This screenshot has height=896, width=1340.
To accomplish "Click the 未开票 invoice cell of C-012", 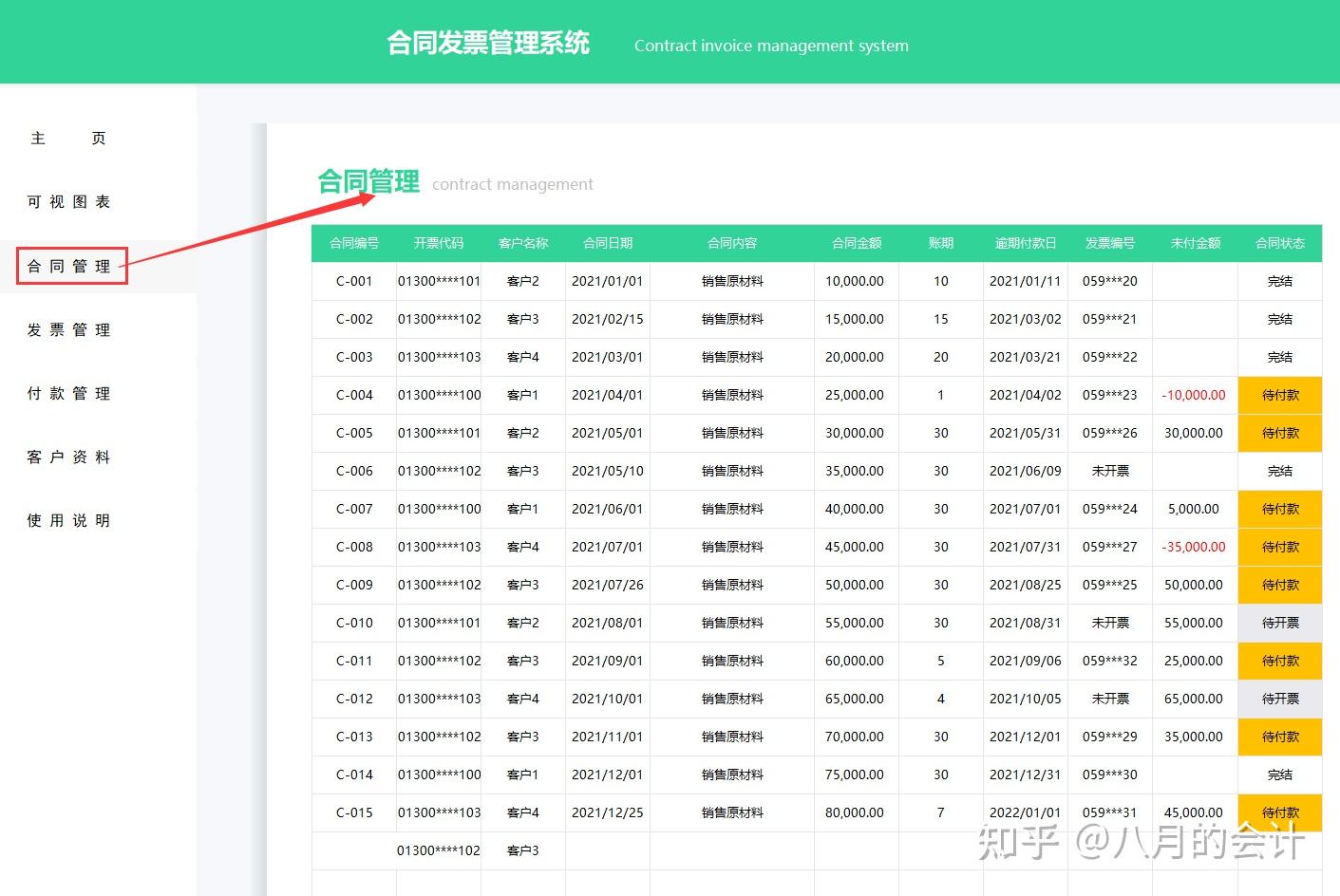I will tap(1110, 699).
